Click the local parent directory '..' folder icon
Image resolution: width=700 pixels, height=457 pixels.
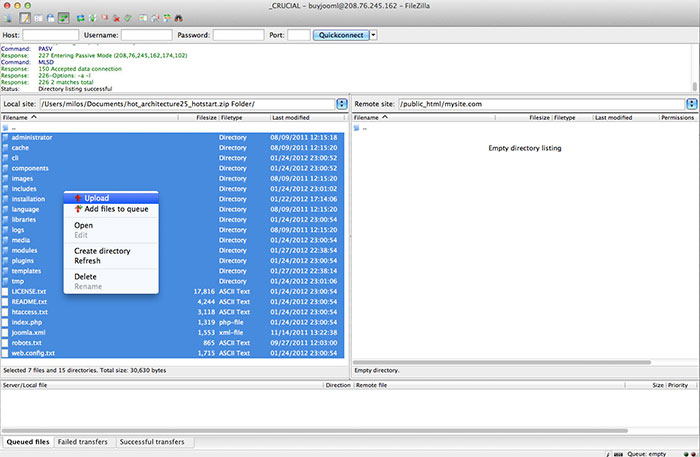pyautogui.click(x=5, y=128)
